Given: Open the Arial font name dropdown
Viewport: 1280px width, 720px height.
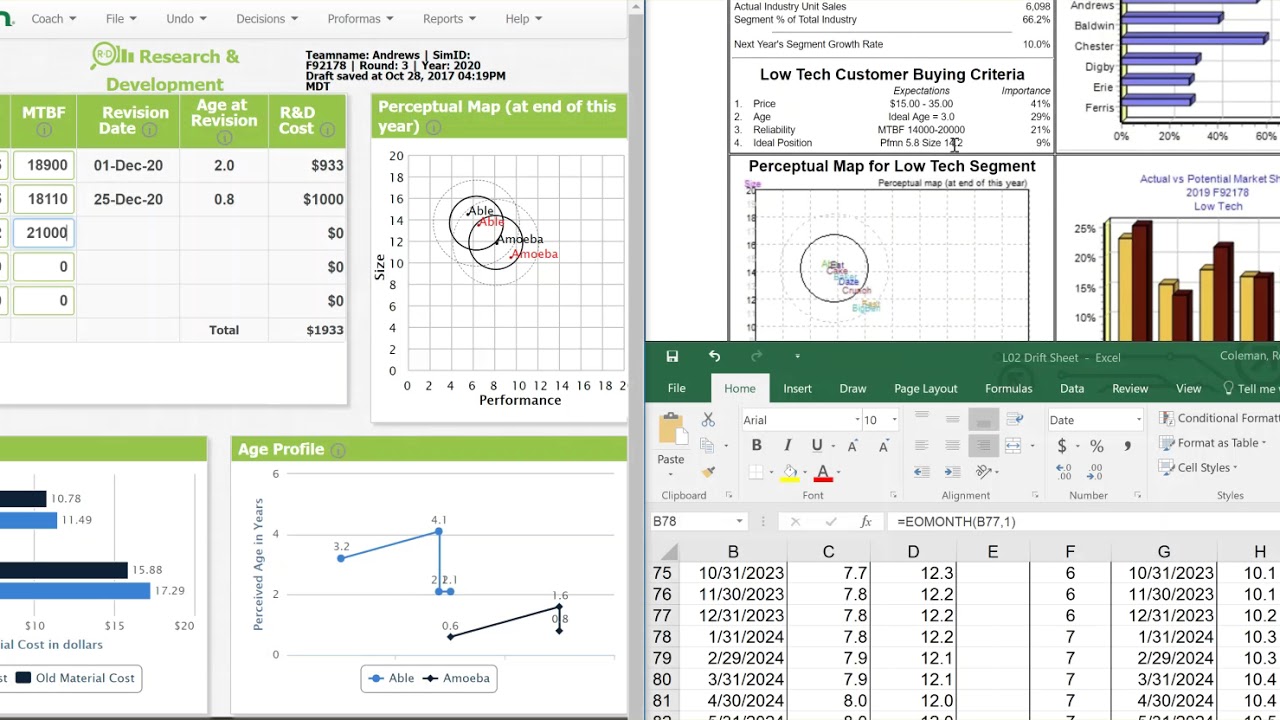Looking at the screenshot, I should pyautogui.click(x=857, y=420).
